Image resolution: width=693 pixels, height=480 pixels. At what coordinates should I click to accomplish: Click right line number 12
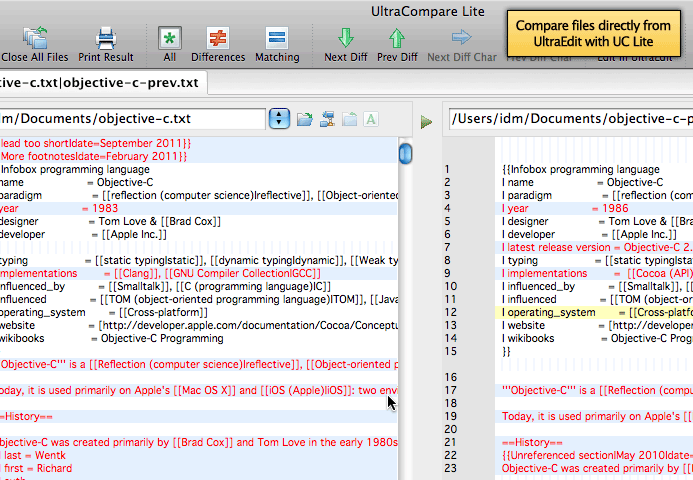(450, 312)
